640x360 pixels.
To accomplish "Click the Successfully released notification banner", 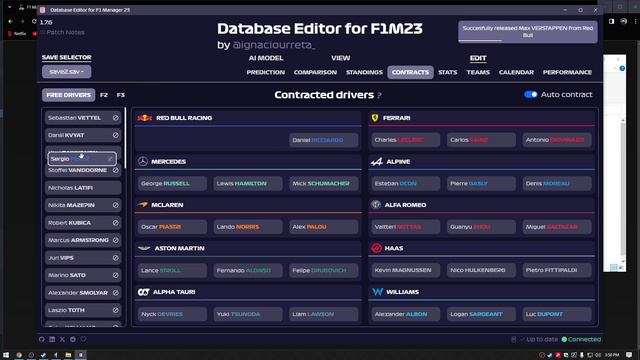I will (528, 32).
